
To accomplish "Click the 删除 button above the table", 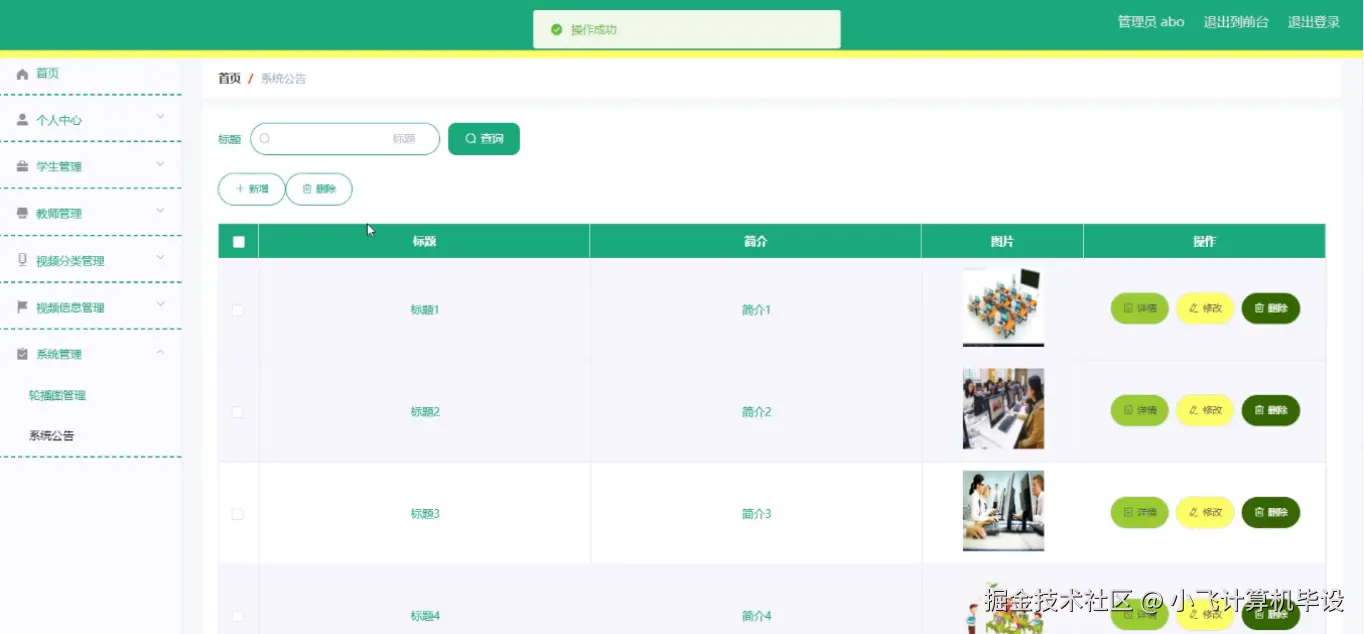I will click(319, 189).
